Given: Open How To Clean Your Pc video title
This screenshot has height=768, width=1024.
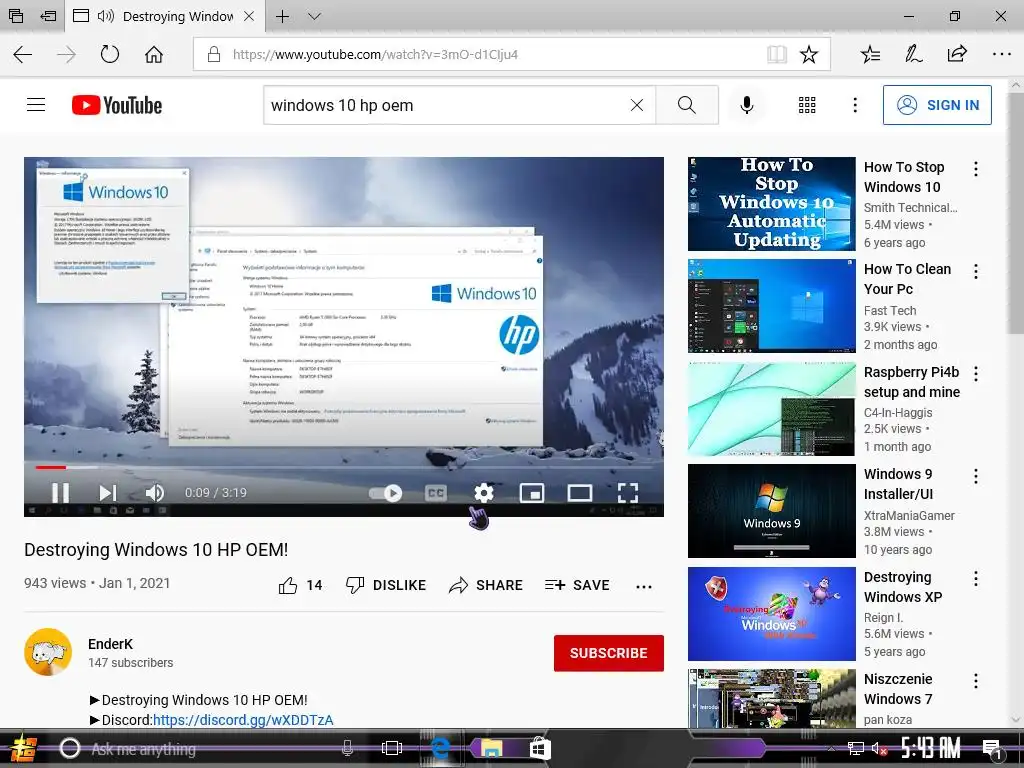Looking at the screenshot, I should click(x=907, y=279).
